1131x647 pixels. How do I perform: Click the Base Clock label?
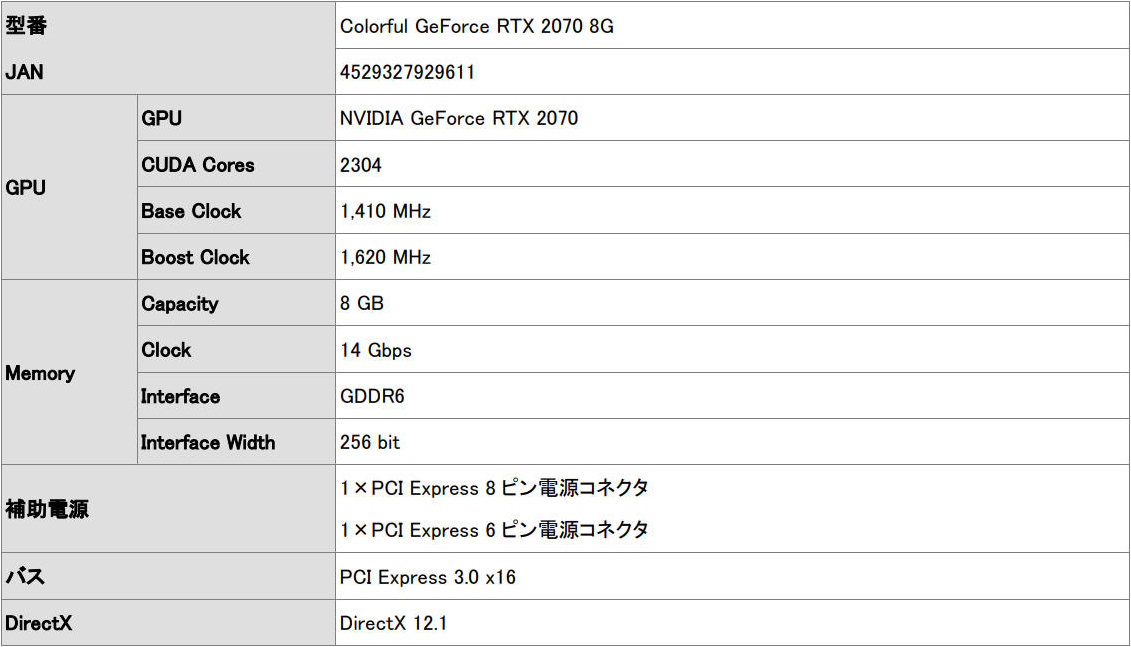click(191, 211)
